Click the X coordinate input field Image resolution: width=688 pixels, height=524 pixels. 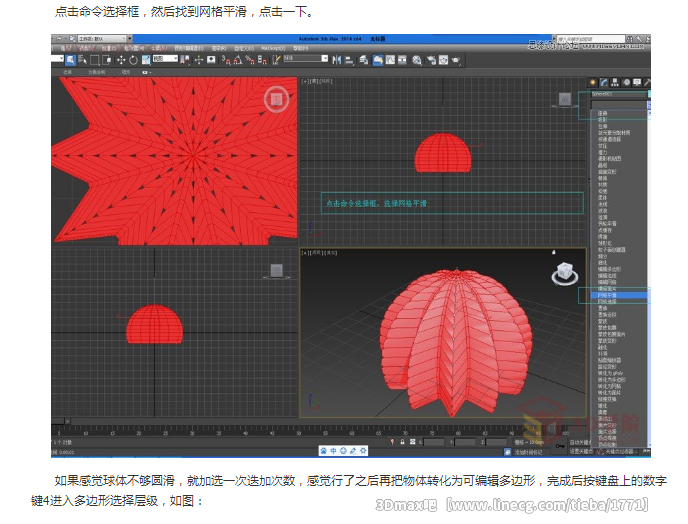pos(434,442)
